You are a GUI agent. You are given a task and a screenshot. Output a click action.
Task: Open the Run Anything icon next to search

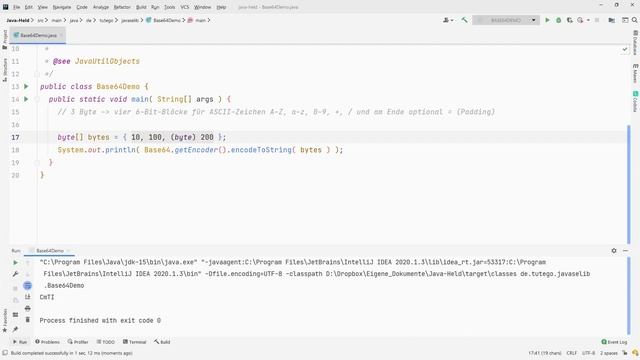click(625, 20)
